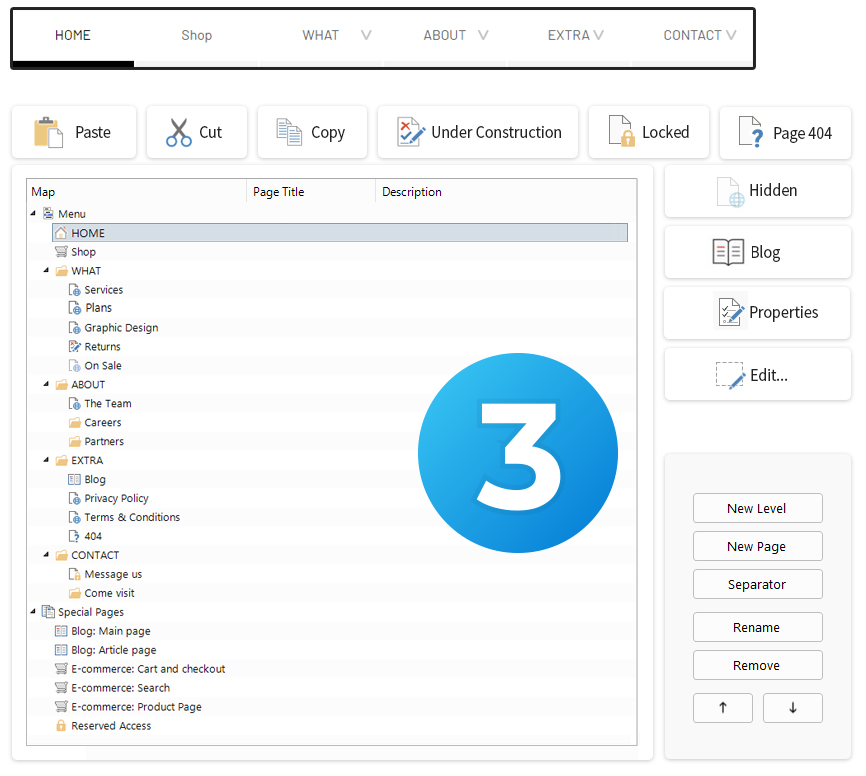Click the New Page button
Viewport: 866px width, 776px height.
pos(757,546)
